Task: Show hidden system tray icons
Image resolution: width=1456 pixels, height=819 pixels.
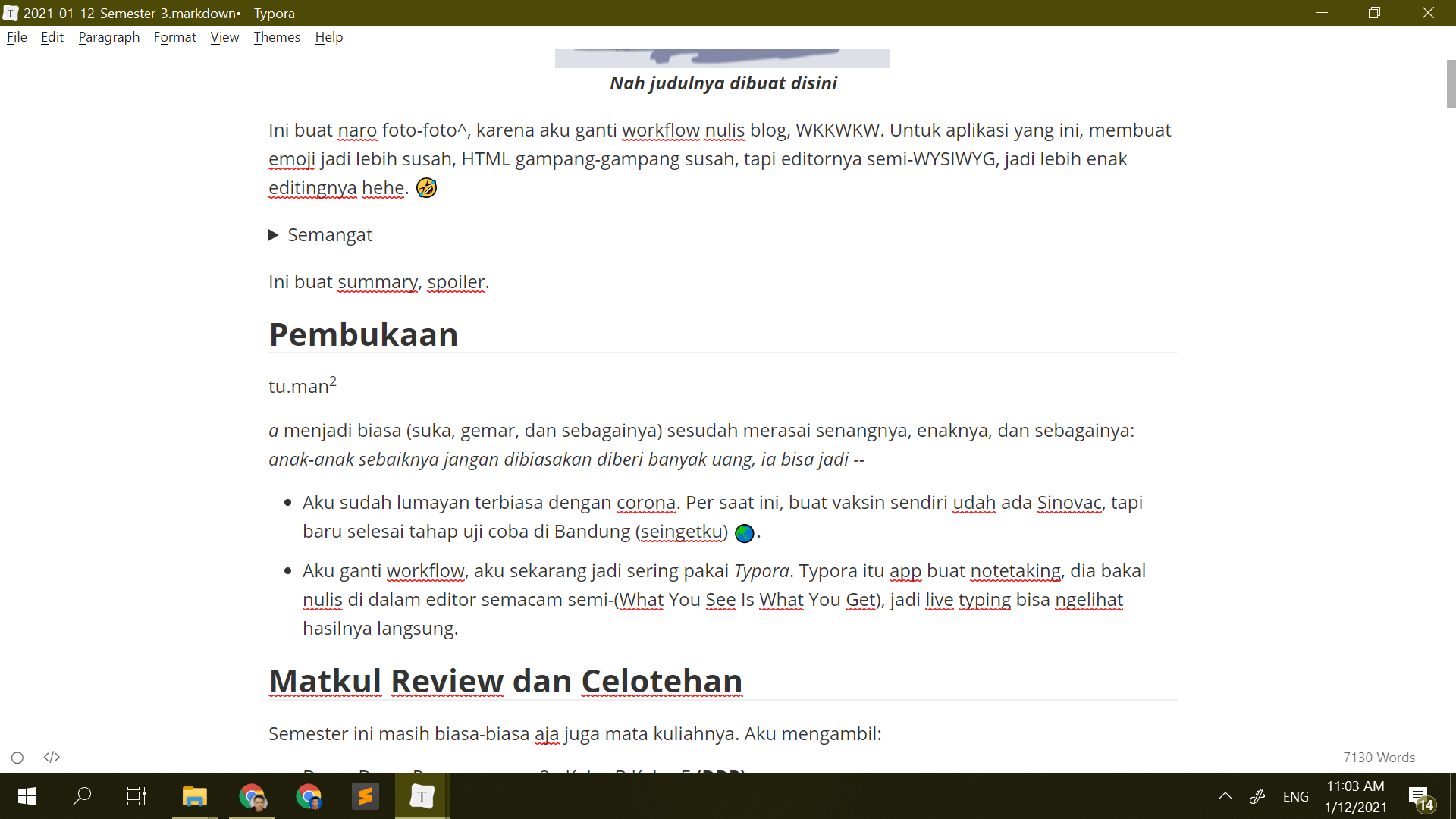Action: [1225, 796]
